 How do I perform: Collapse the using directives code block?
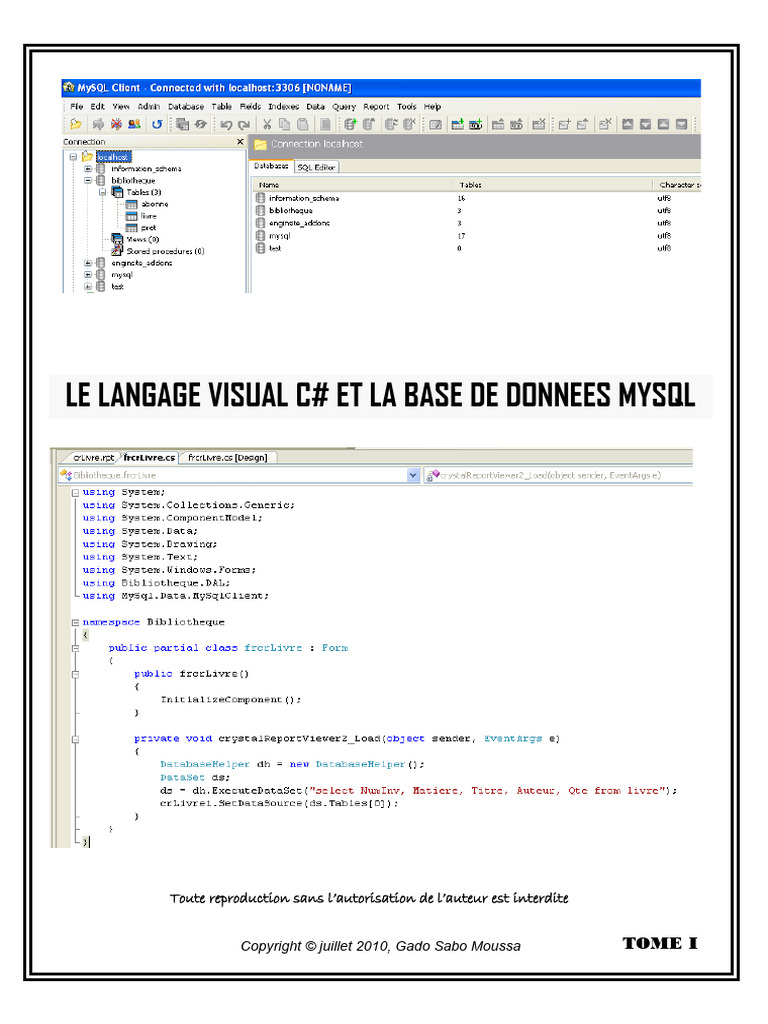[x=75, y=492]
